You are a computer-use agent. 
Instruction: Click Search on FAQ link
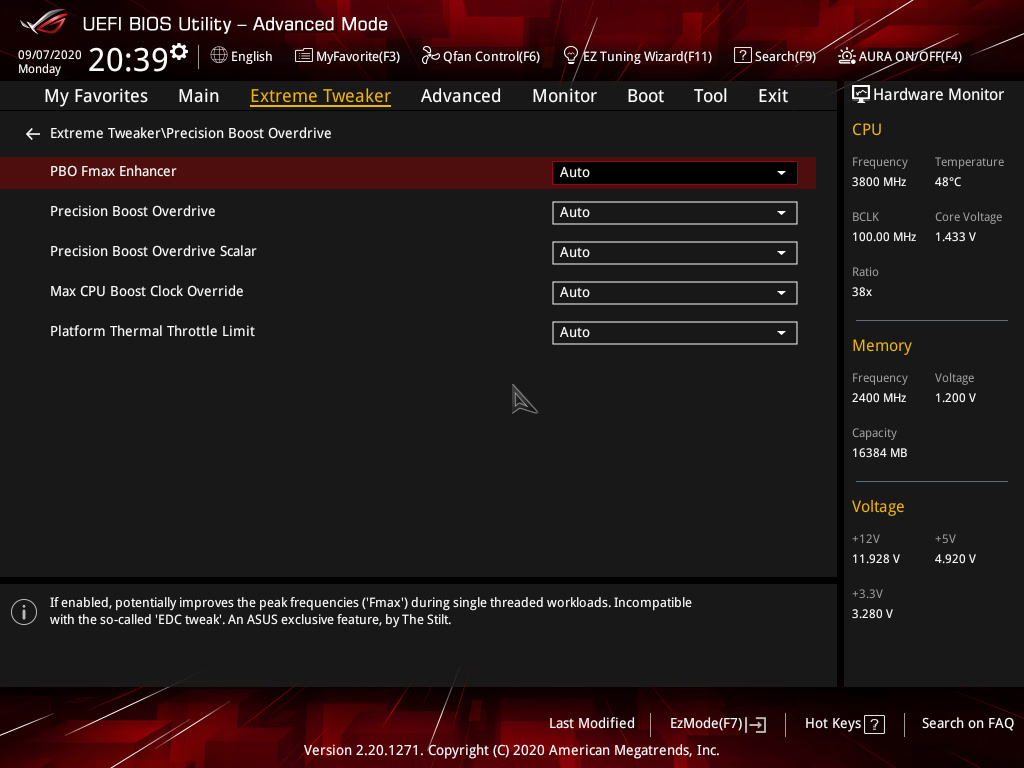[967, 723]
